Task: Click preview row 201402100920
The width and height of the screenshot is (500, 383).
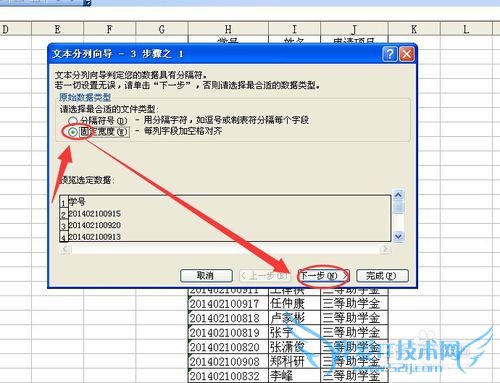Action: coord(94,225)
